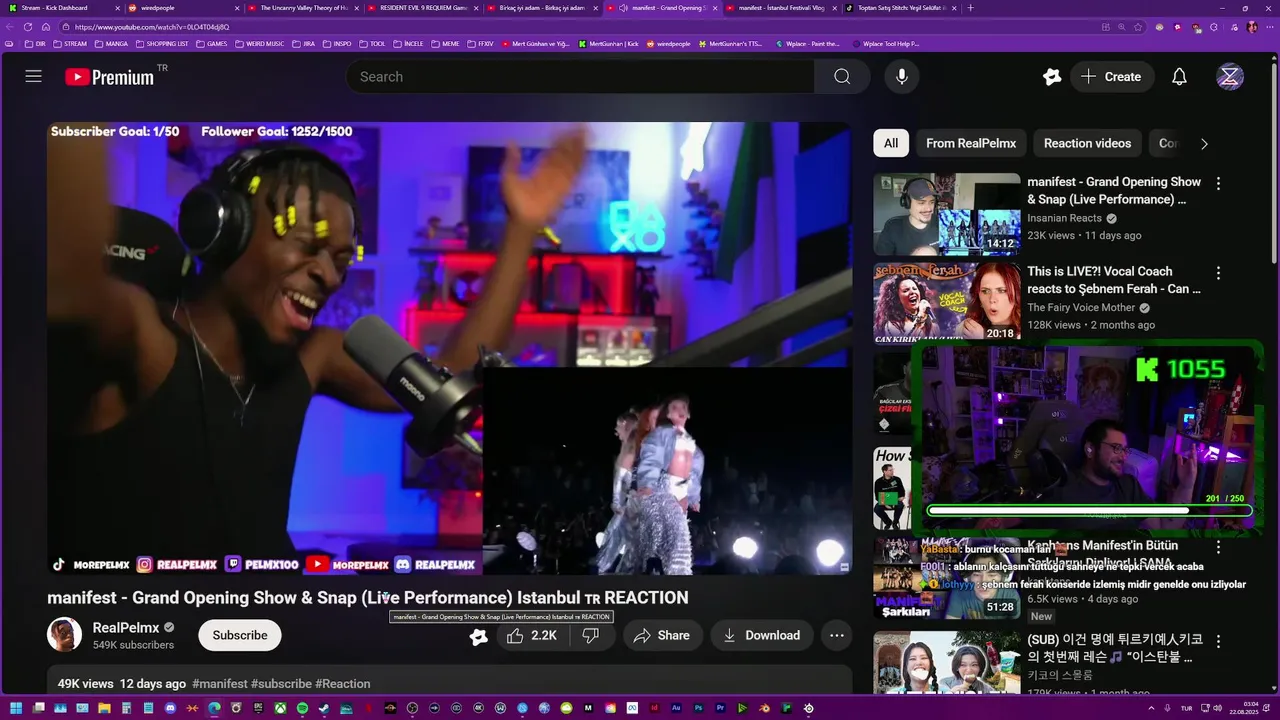Open RealPelmx channel name link
This screenshot has height=720, width=1280.
pos(126,628)
